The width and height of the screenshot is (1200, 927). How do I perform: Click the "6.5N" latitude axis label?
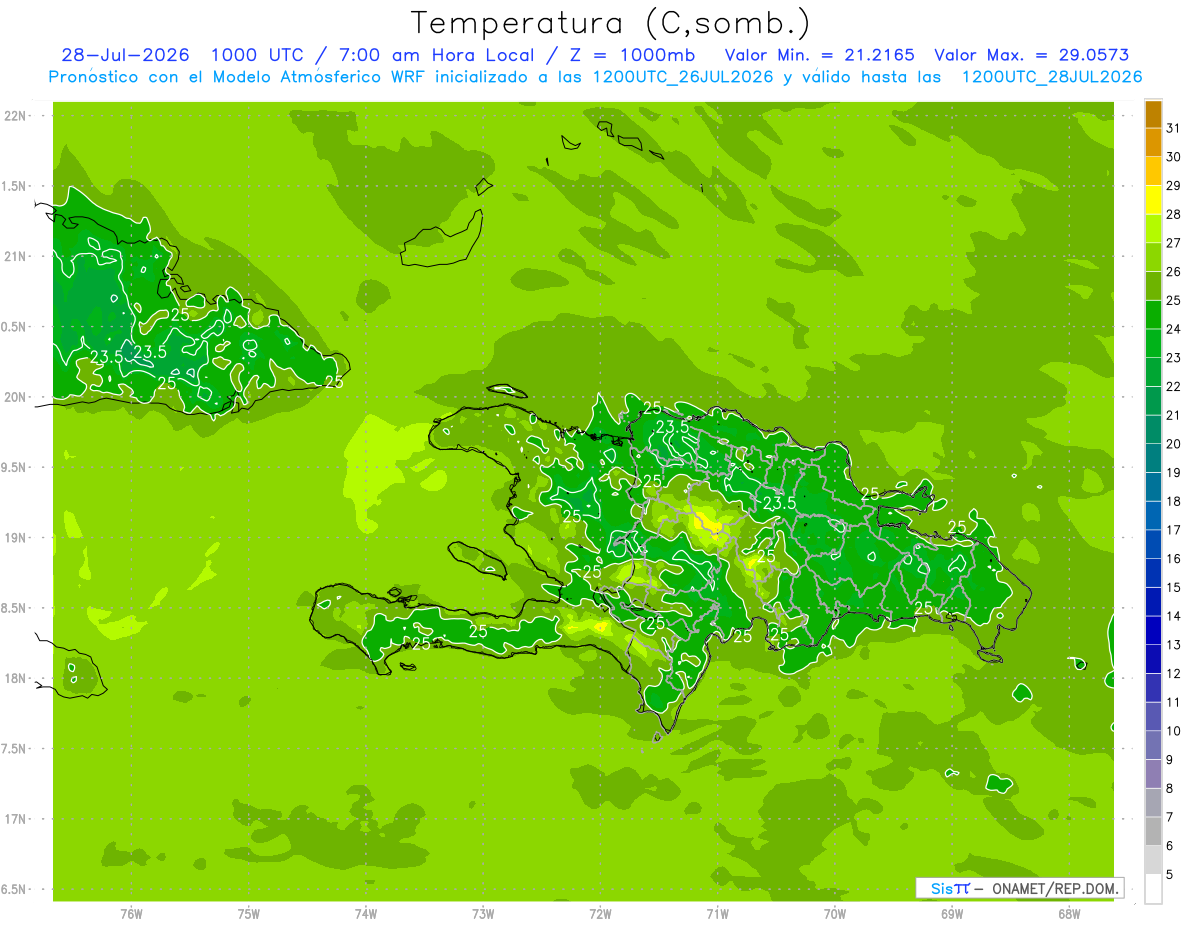coord(15,890)
